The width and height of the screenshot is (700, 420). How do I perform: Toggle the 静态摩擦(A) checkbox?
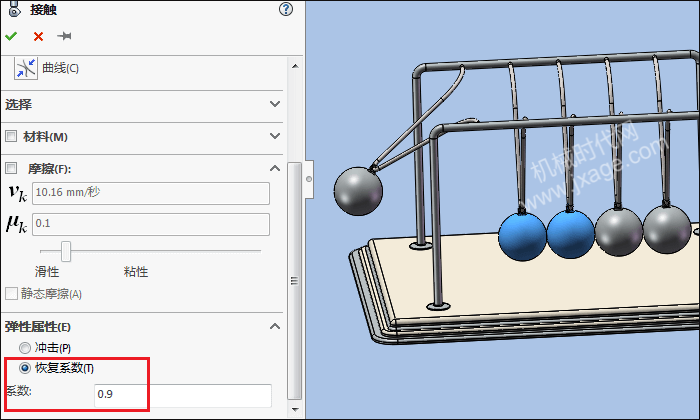pyautogui.click(x=11, y=294)
